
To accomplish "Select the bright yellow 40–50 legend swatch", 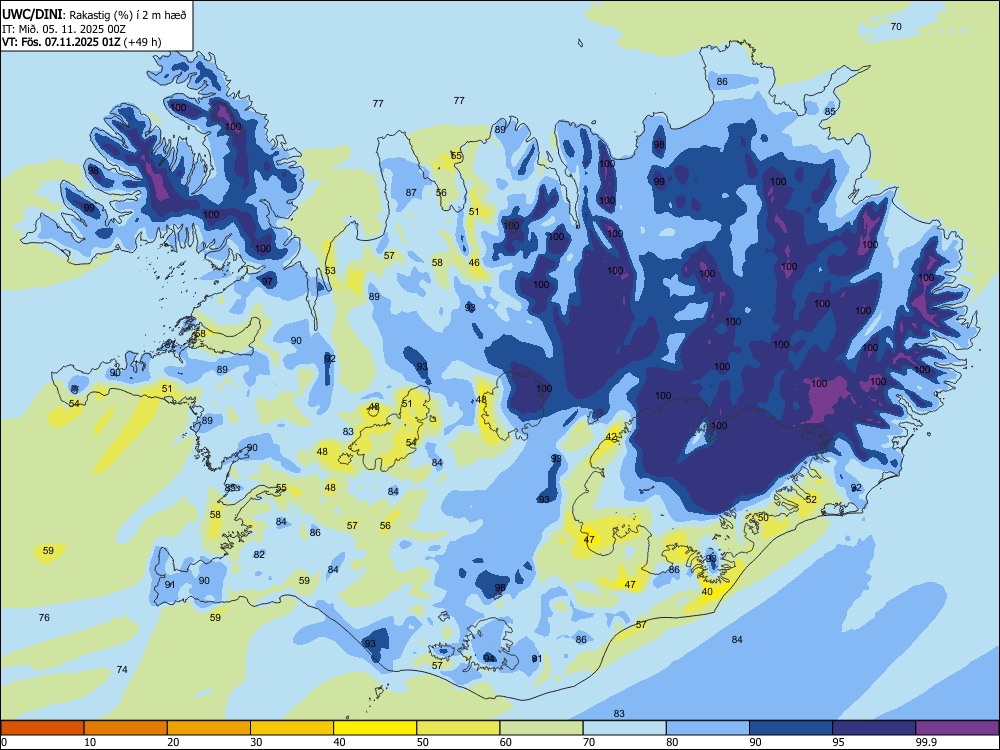I will tap(375, 728).
